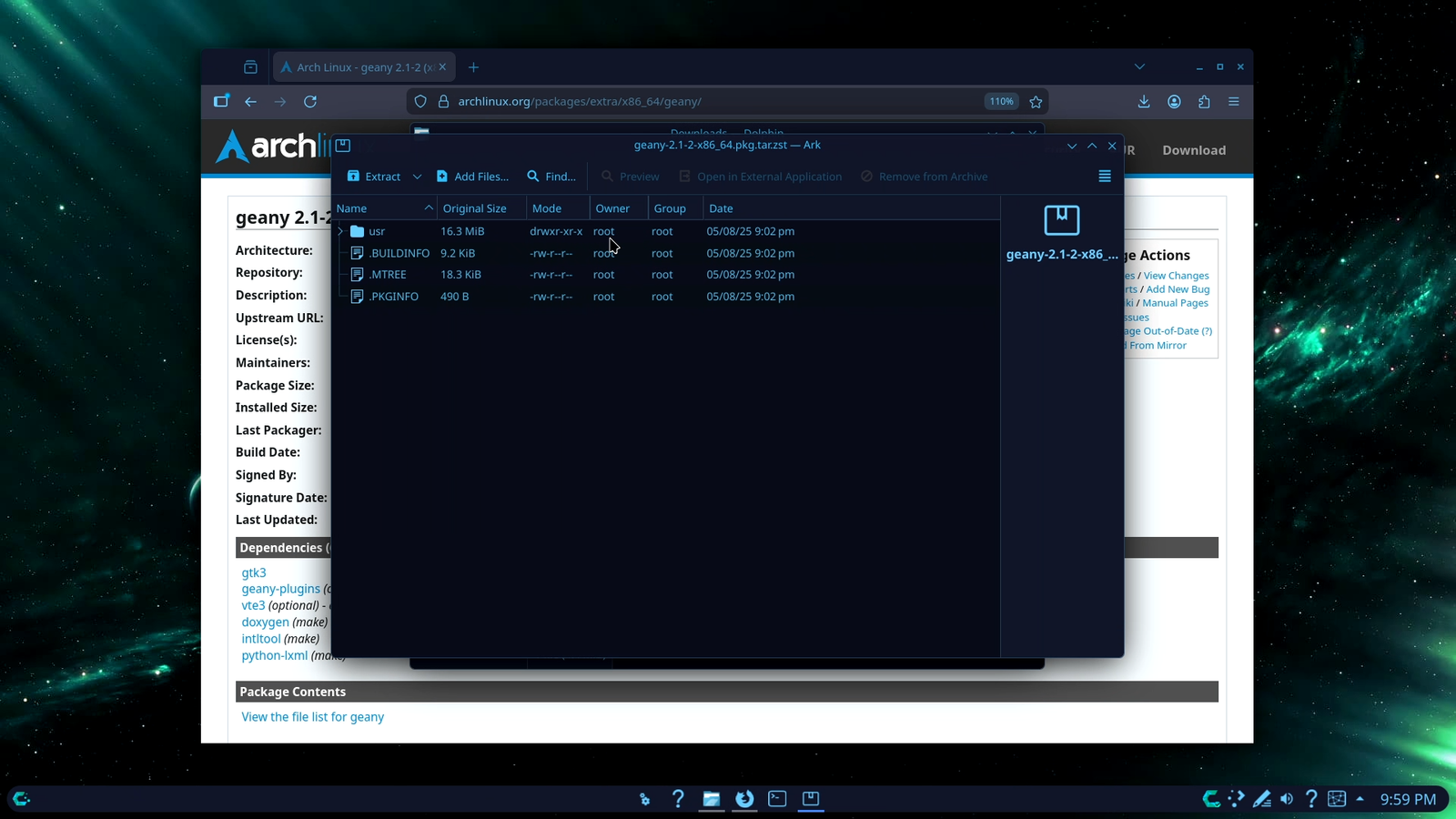
Task: Click the site shield tracking icon
Action: point(420,102)
